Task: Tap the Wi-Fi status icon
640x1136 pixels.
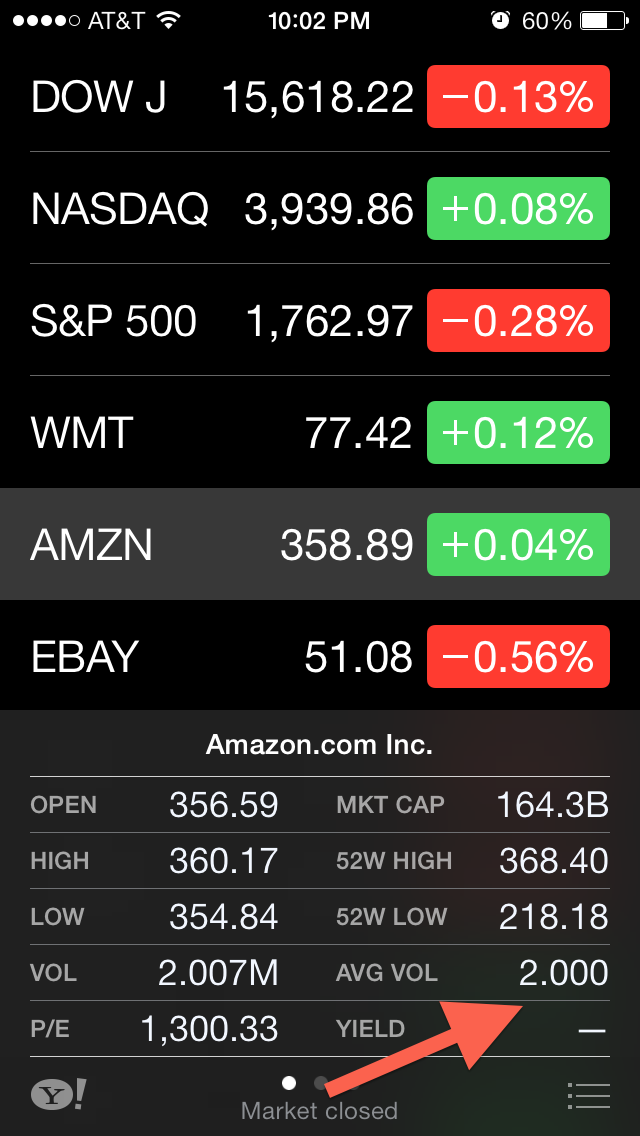Action: (x=169, y=20)
